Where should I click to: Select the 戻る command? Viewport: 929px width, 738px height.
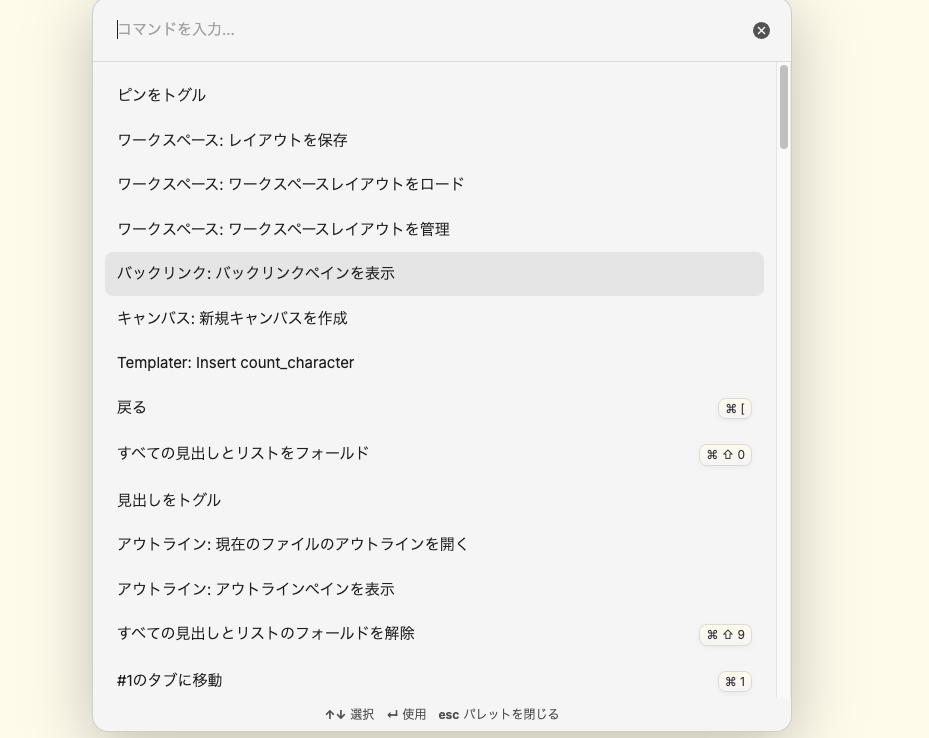434,408
